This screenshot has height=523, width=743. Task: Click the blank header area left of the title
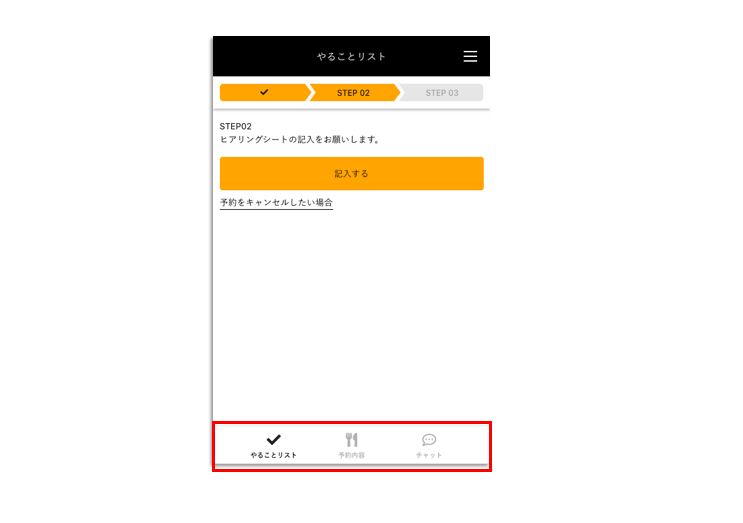tap(263, 56)
